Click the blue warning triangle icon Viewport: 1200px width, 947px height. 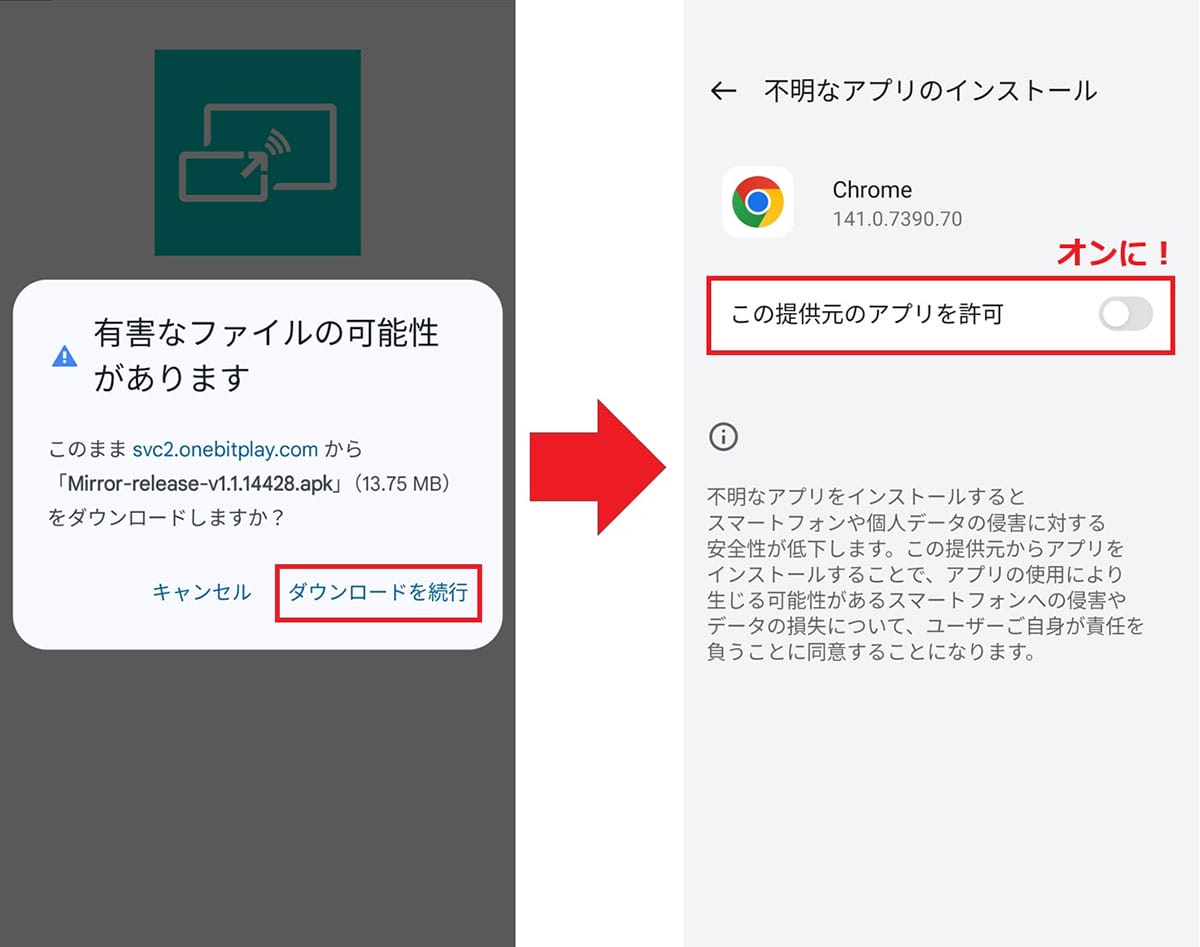[65, 356]
